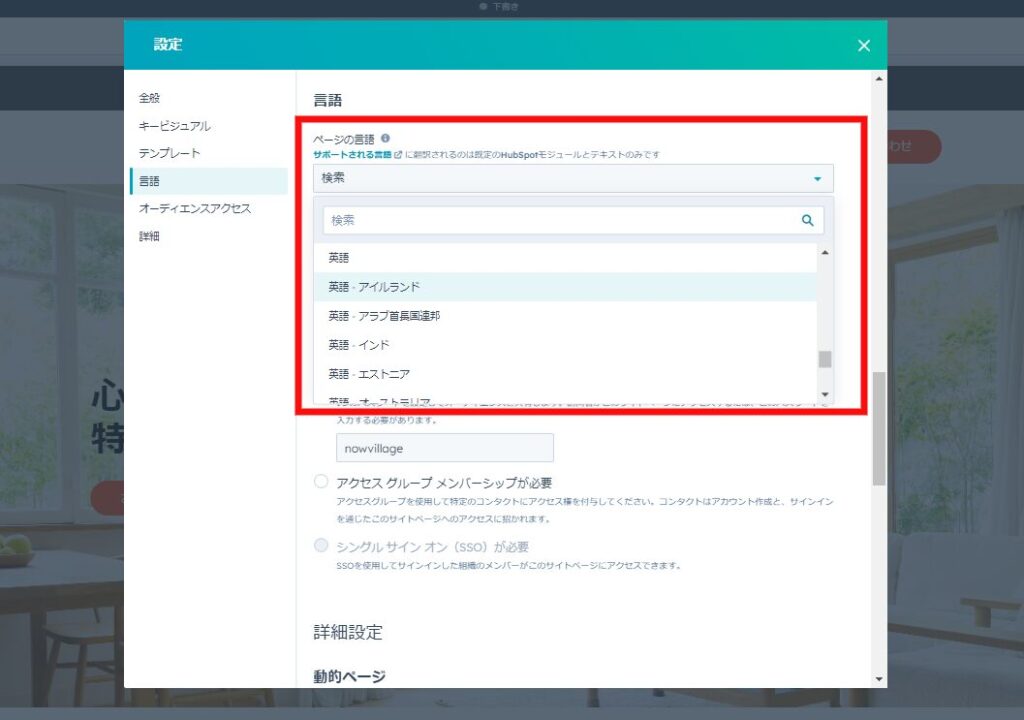Click the down arrow on the language list scrollbar

pyautogui.click(x=823, y=393)
